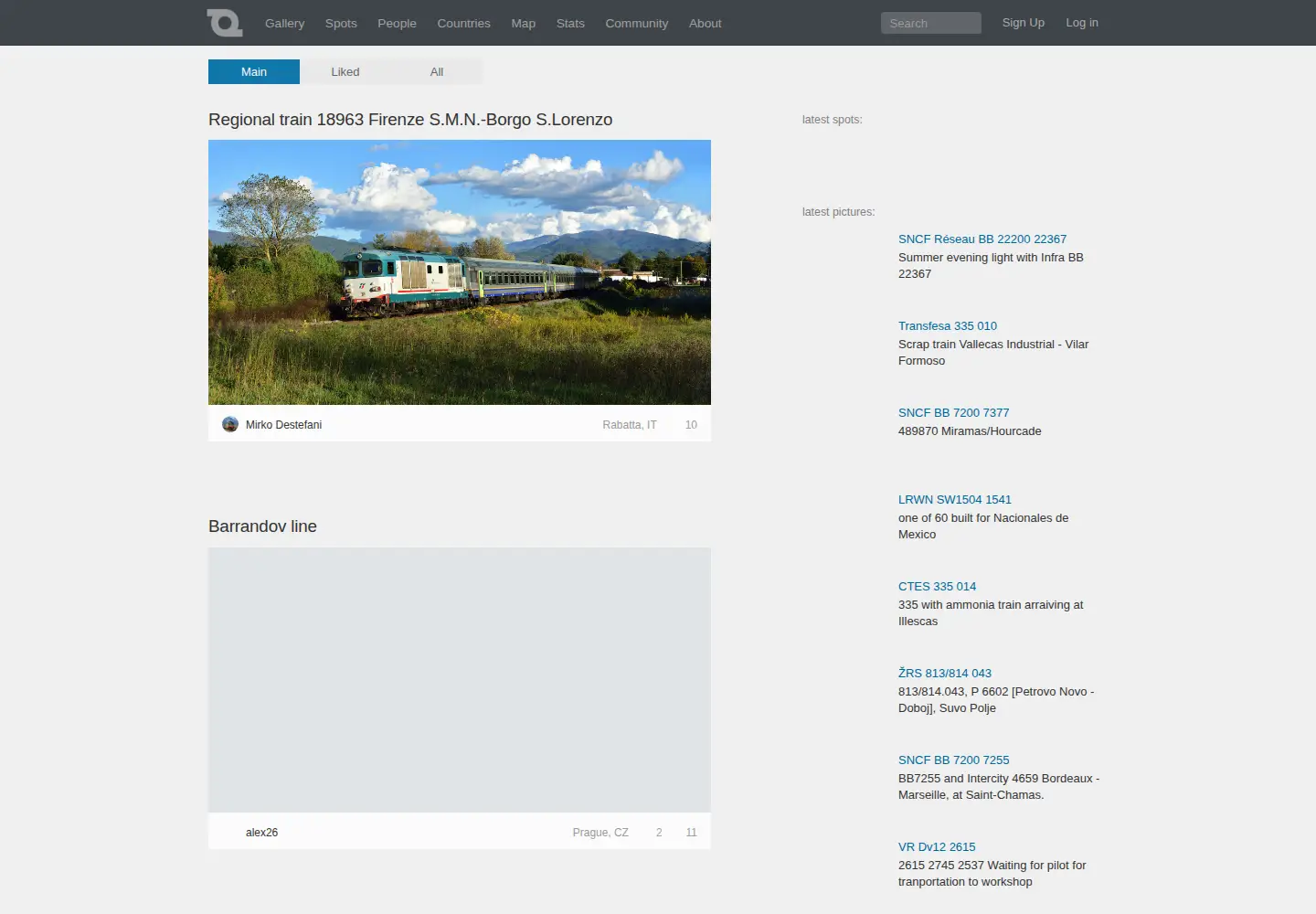Image resolution: width=1316 pixels, height=914 pixels.
Task: Click 'Summer evening light with Infra BB 22367' text
Action: (991, 266)
